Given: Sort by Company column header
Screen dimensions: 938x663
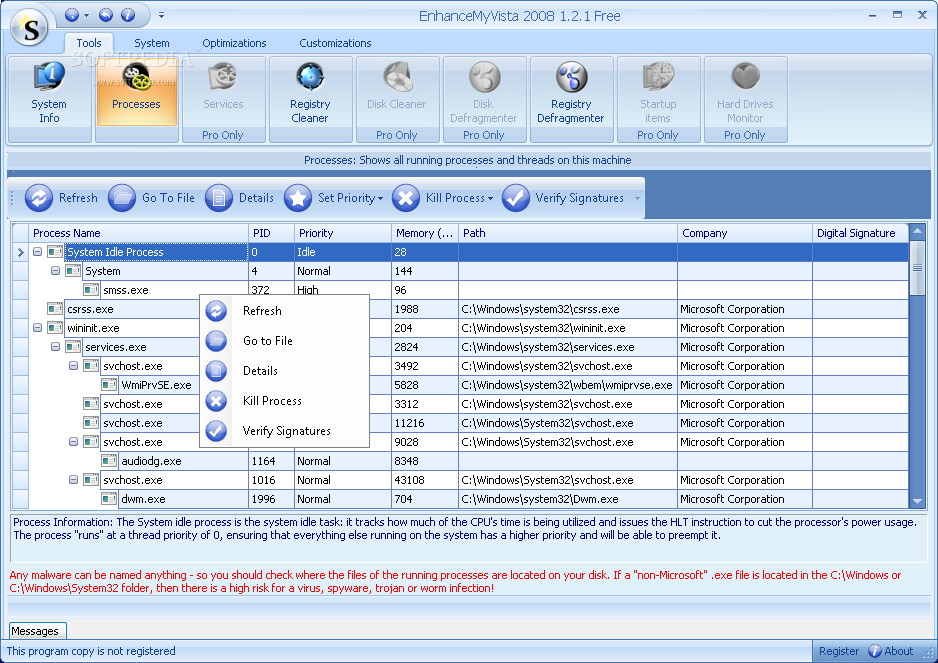Looking at the screenshot, I should 745,233.
